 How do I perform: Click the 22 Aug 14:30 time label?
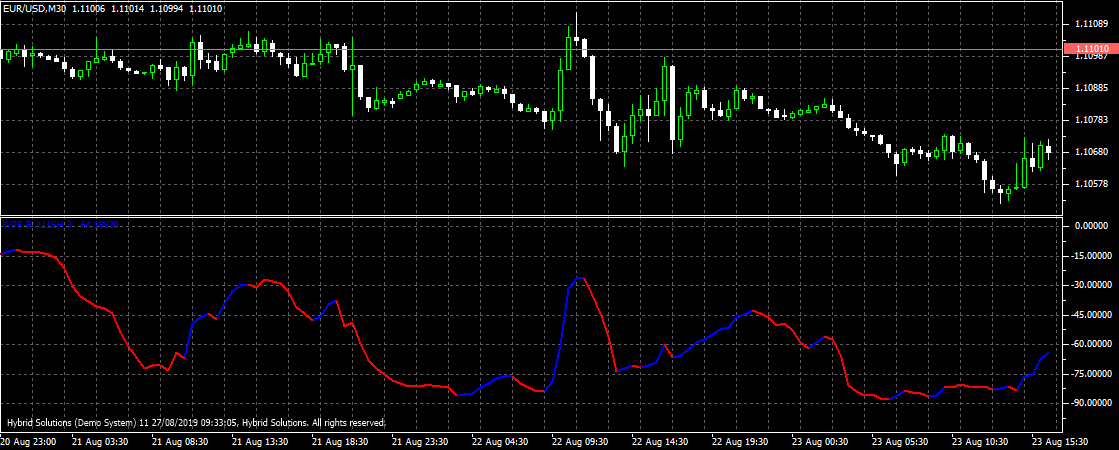[659, 441]
